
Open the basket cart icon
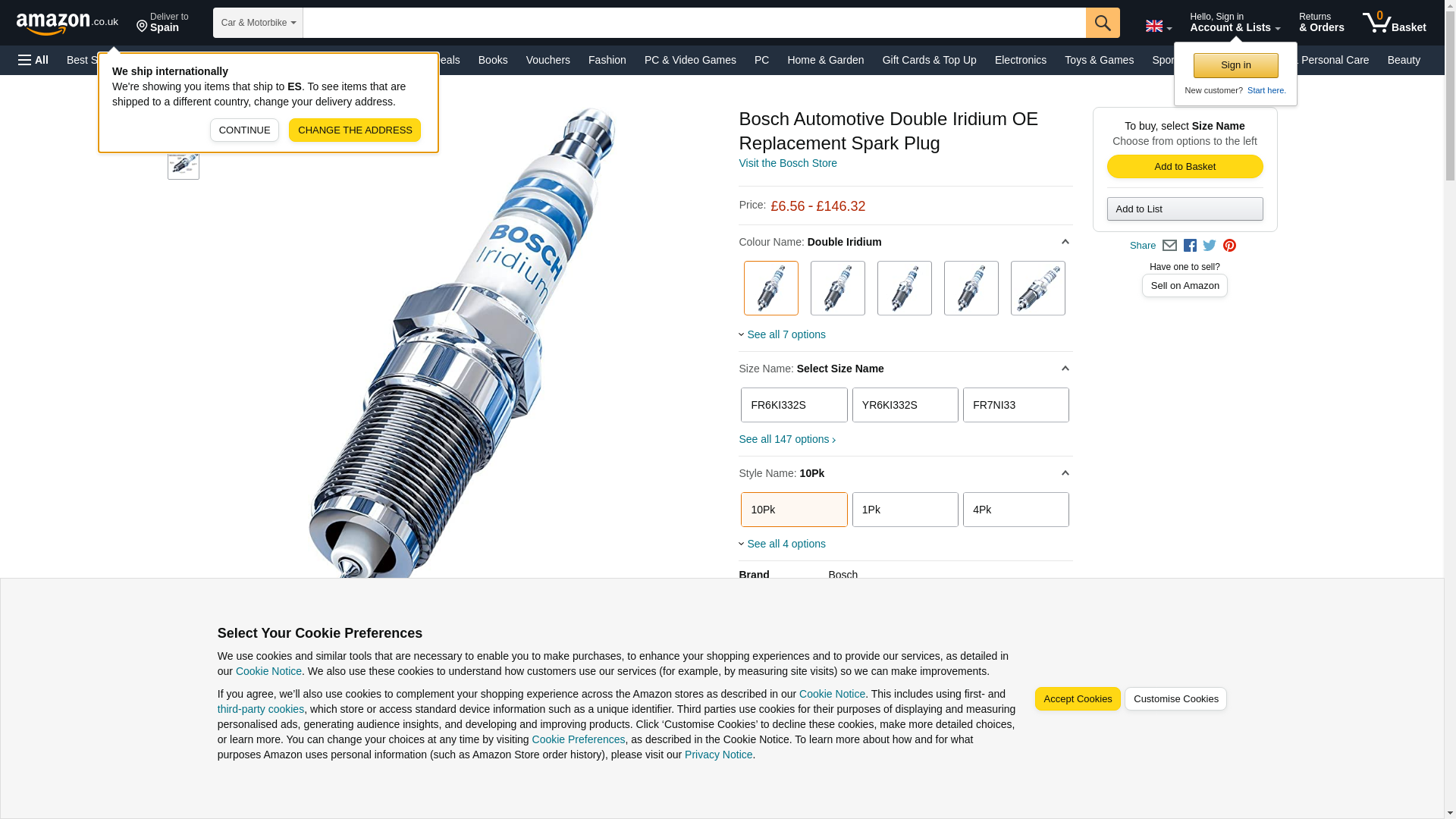pos(1394,23)
